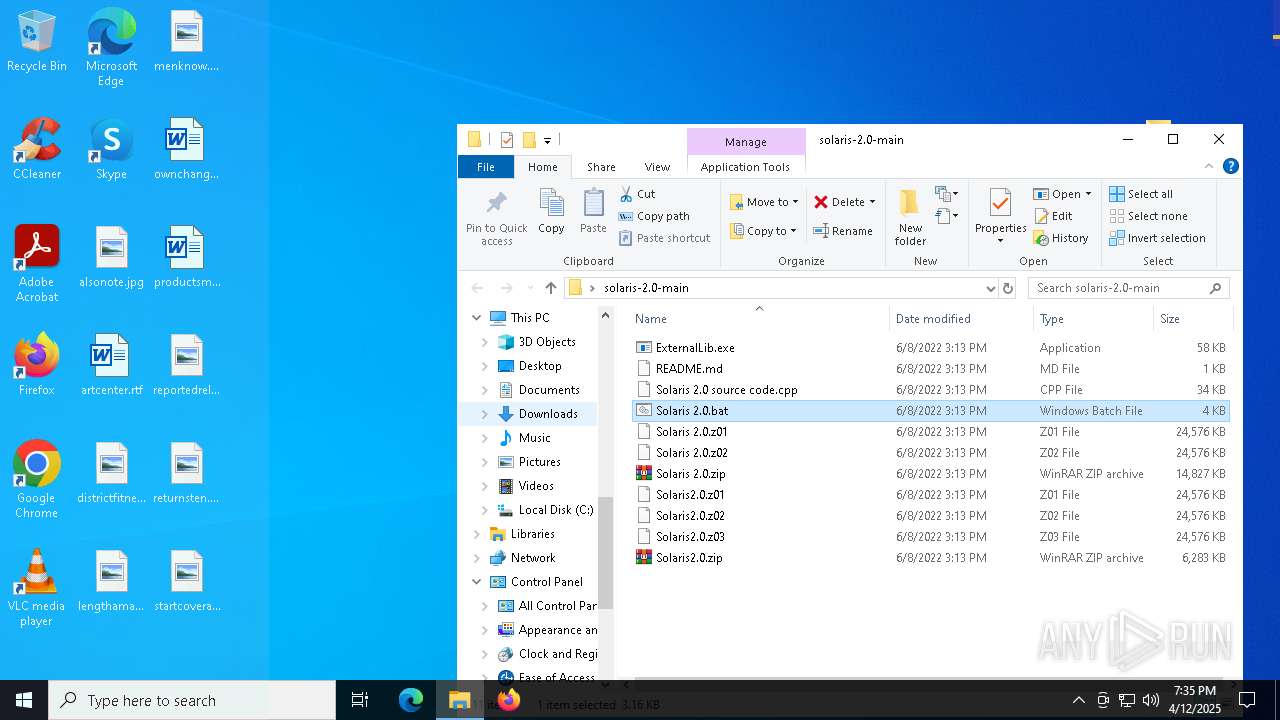Select Documents in navigation pane
Viewport: 1280px width, 720px height.
point(549,390)
